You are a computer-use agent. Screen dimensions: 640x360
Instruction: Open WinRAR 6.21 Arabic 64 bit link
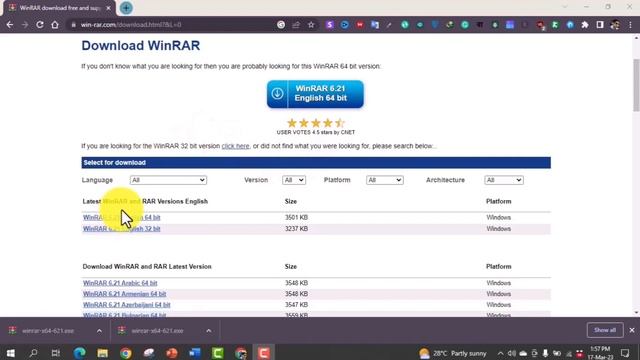pyautogui.click(x=120, y=283)
